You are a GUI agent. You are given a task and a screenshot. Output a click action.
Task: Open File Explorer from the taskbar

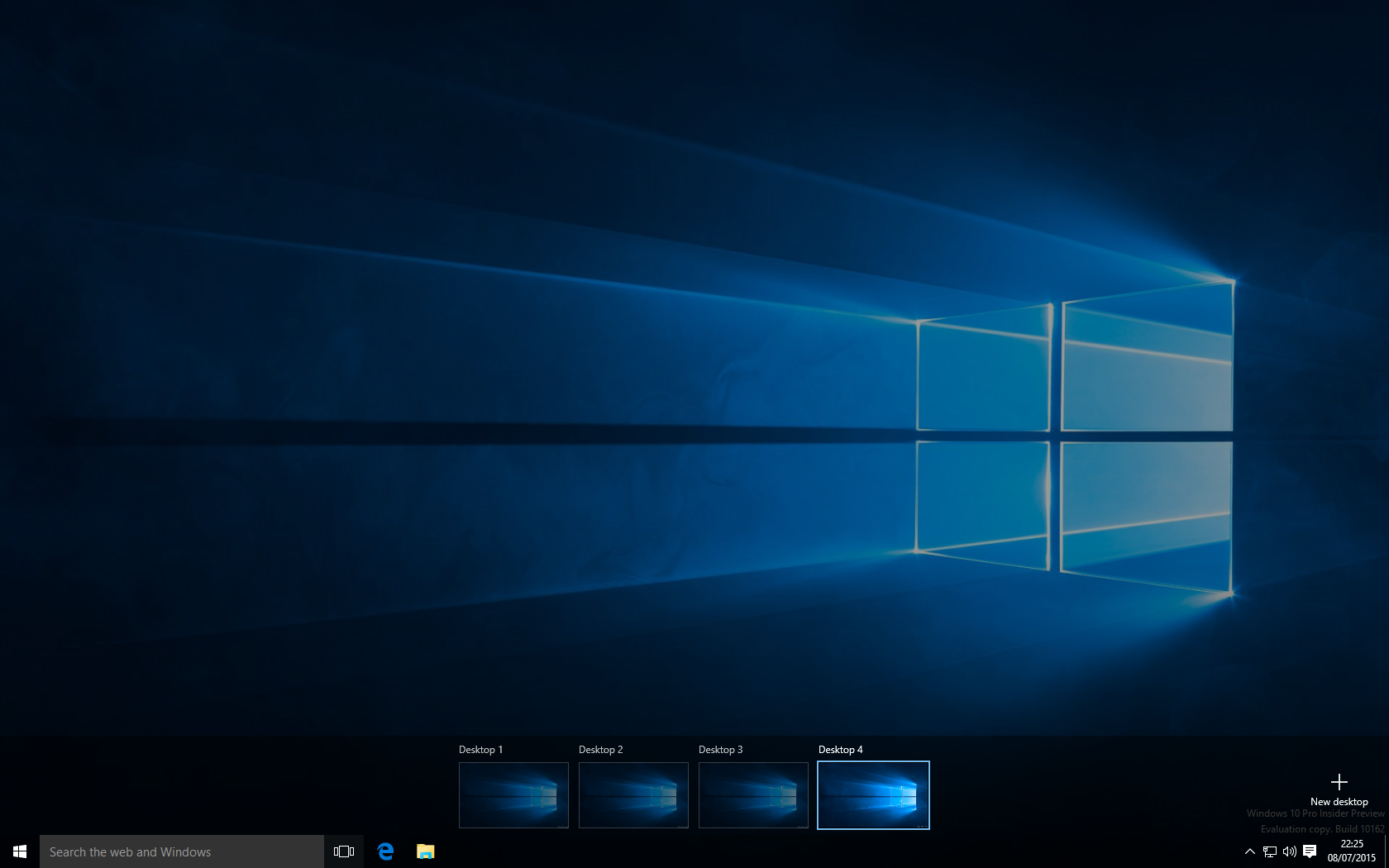(425, 851)
